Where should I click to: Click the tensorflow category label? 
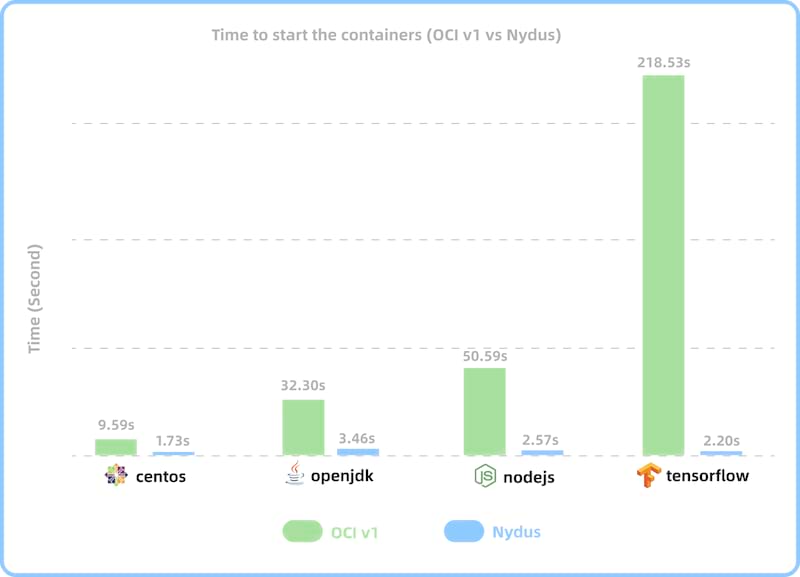click(x=708, y=476)
